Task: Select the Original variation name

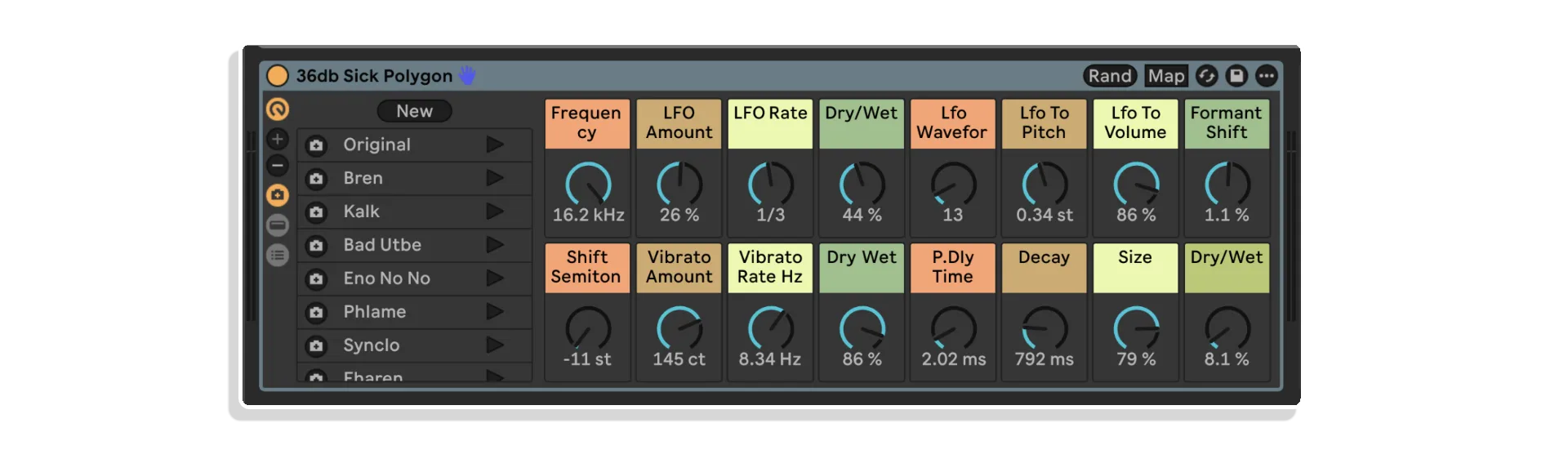Action: pyautogui.click(x=376, y=145)
